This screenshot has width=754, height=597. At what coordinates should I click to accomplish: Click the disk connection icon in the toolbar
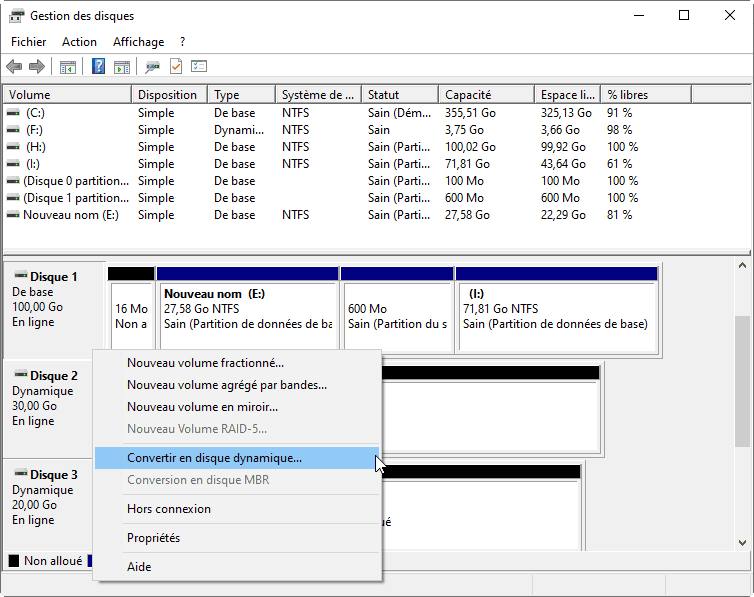tap(152, 67)
